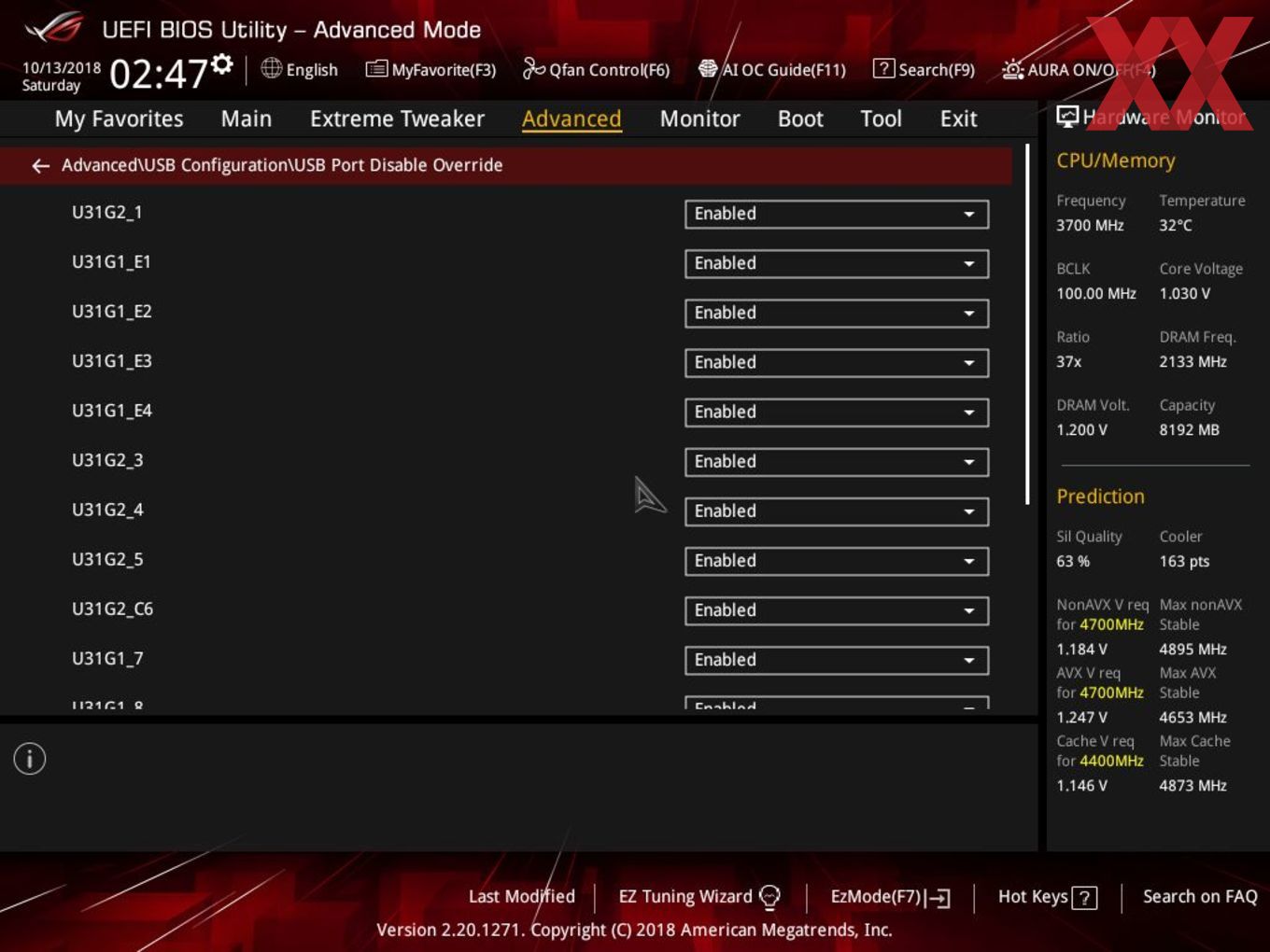This screenshot has height=952, width=1270.
Task: Click the U31G1_E3 row label
Action: tap(111, 361)
